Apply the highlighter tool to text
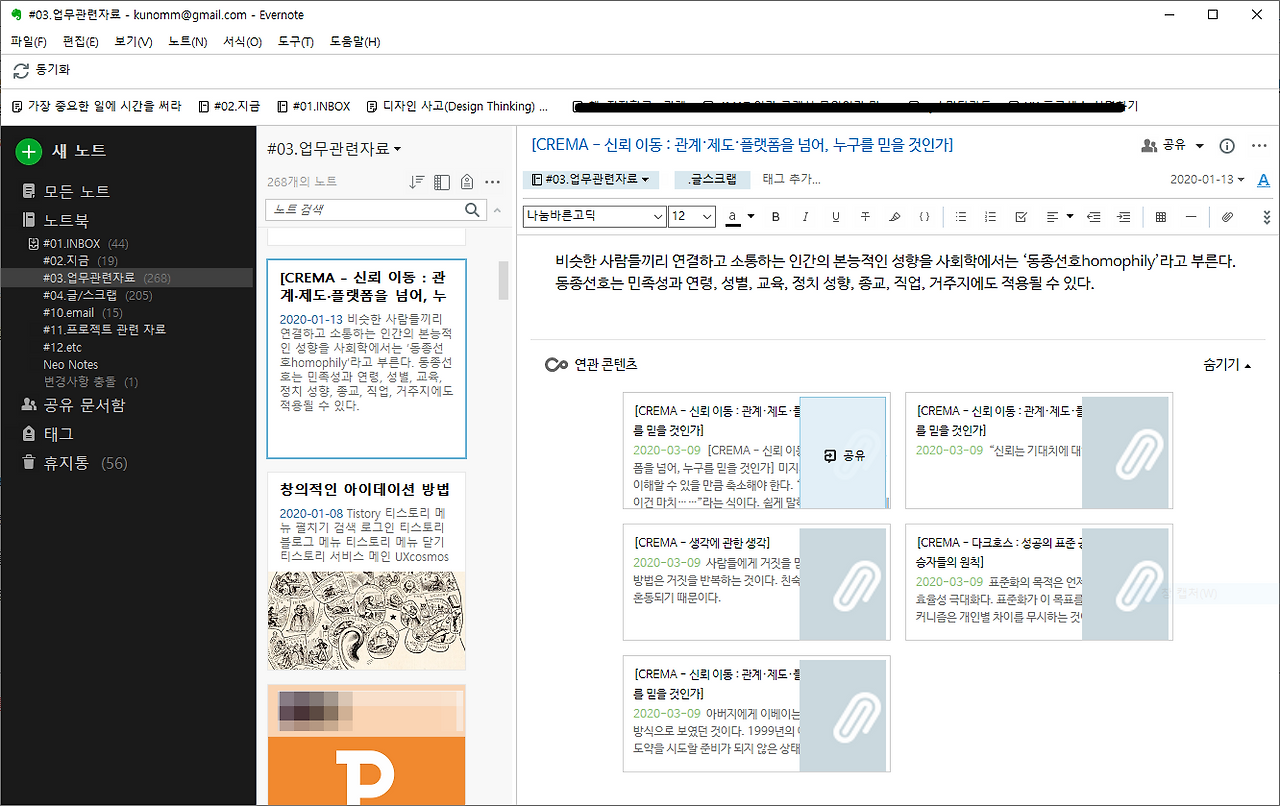 894,216
